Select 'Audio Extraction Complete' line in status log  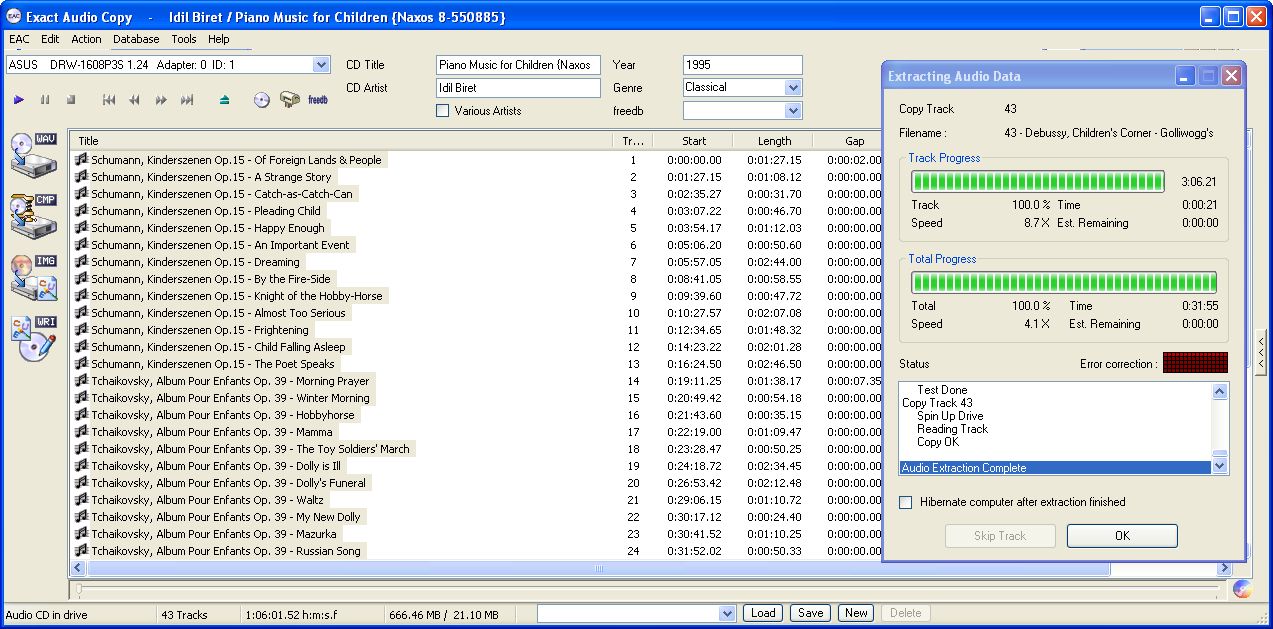point(1055,468)
